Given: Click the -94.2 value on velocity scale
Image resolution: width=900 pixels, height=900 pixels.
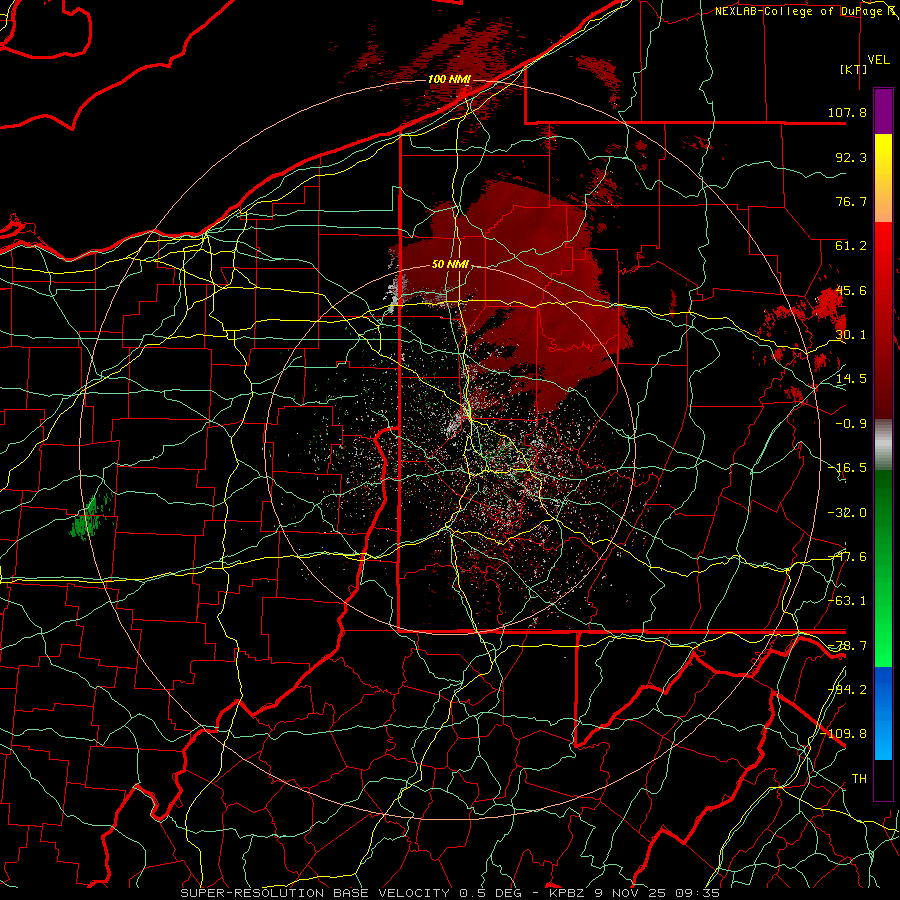Looking at the screenshot, I should pyautogui.click(x=847, y=690).
